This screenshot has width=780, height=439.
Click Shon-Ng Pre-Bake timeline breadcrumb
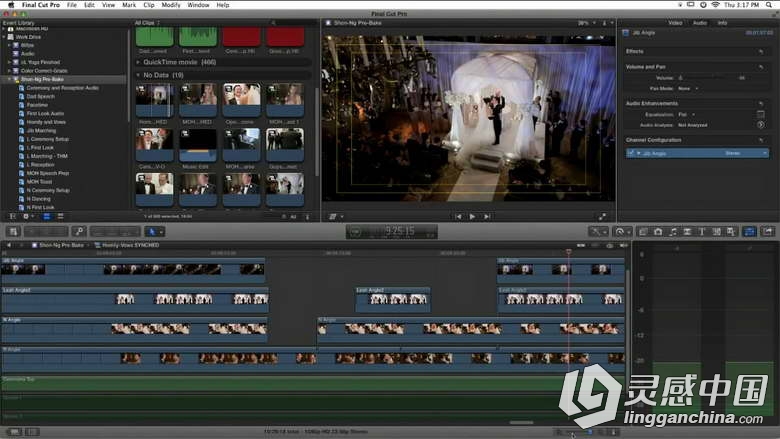coord(61,245)
